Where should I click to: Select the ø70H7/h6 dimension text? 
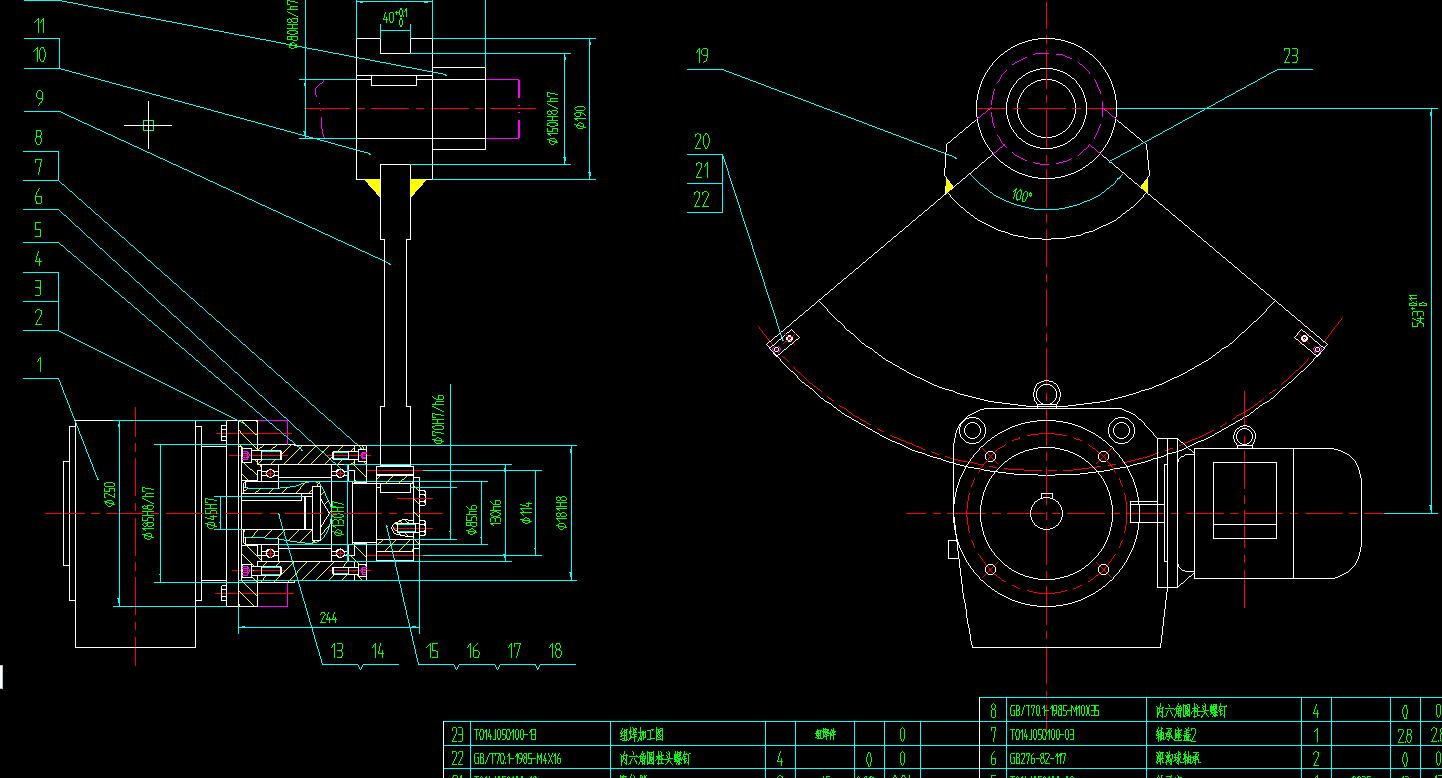[x=438, y=421]
